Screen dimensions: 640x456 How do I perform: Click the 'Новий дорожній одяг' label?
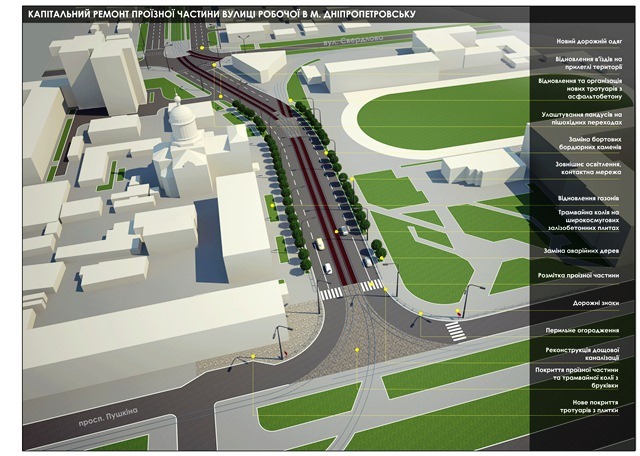point(588,42)
